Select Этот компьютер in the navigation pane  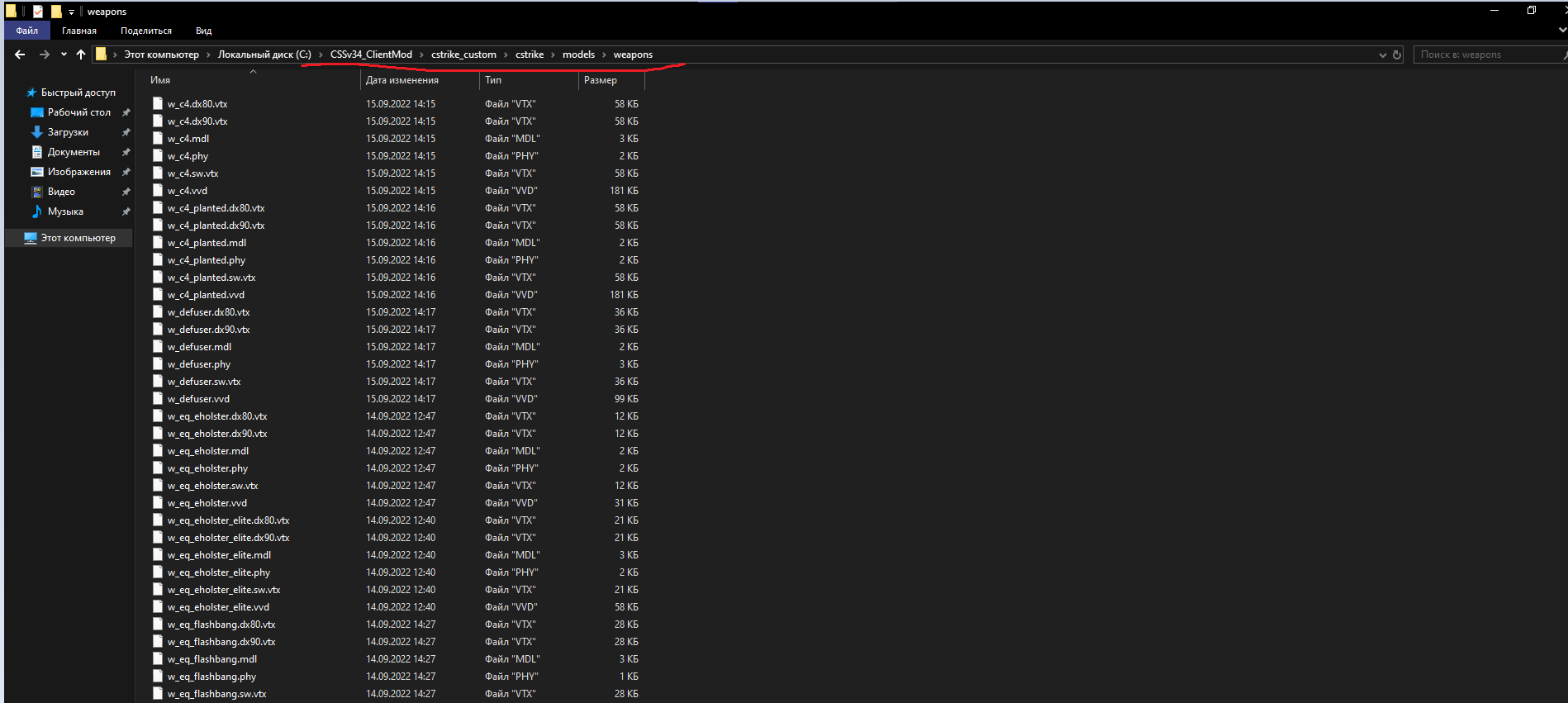point(78,238)
